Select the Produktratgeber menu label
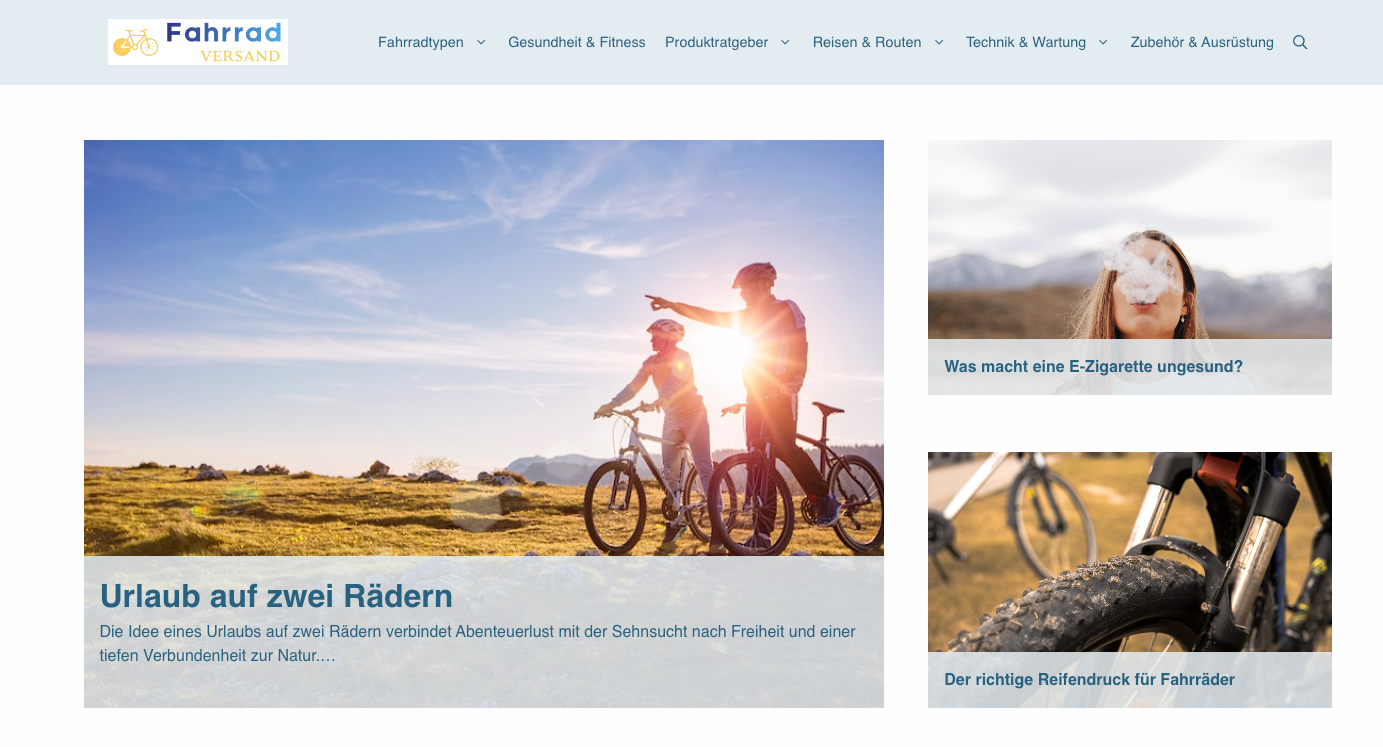This screenshot has height=747, width=1383. point(717,42)
